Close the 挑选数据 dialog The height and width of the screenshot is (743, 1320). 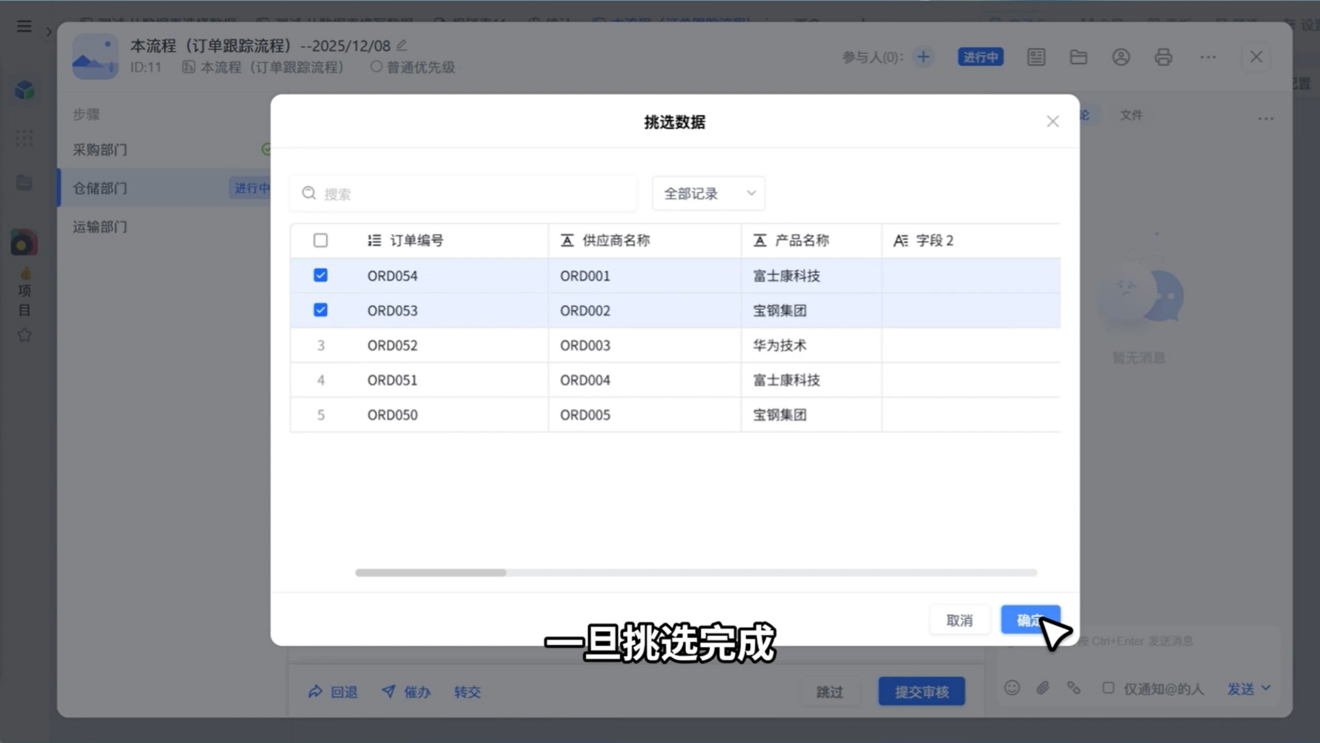pyautogui.click(x=1053, y=122)
